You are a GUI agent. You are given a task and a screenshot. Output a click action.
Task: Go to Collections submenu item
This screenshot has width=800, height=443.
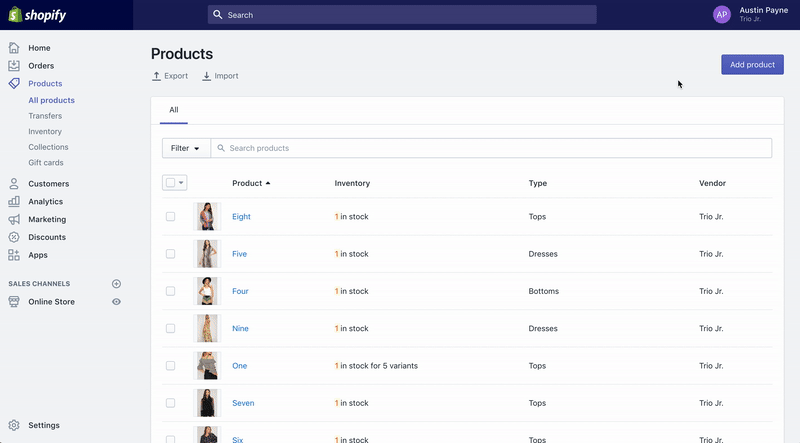coord(48,147)
